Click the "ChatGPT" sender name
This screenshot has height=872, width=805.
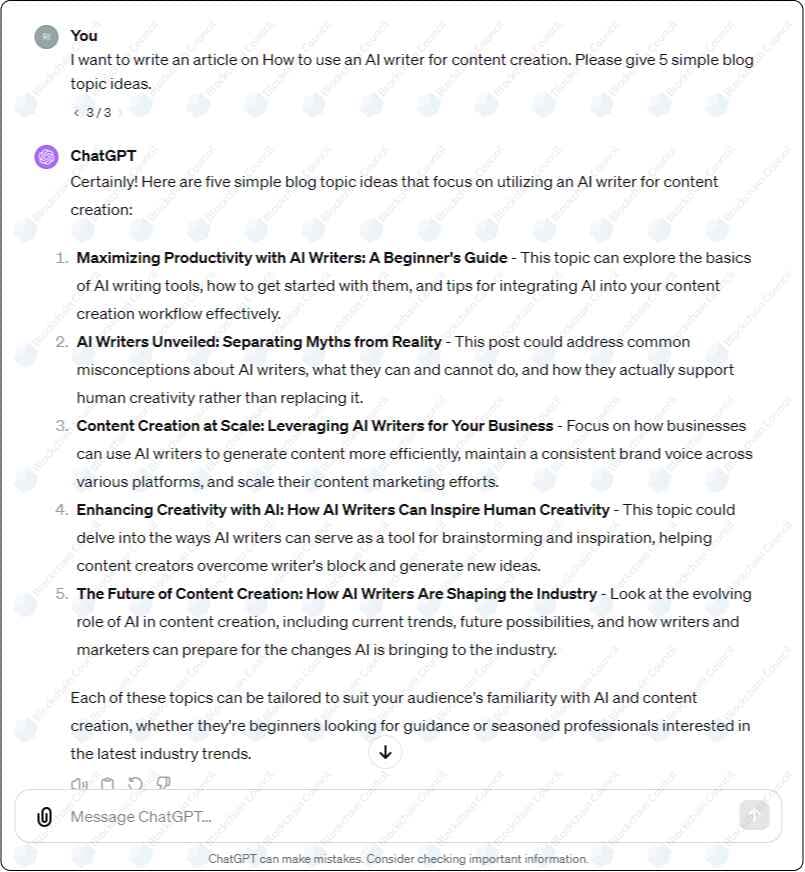point(103,155)
